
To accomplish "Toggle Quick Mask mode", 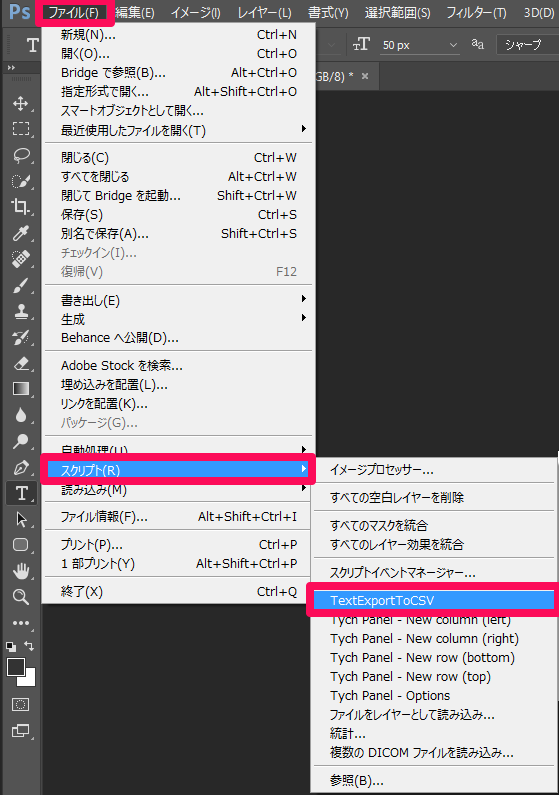I will (x=21, y=704).
